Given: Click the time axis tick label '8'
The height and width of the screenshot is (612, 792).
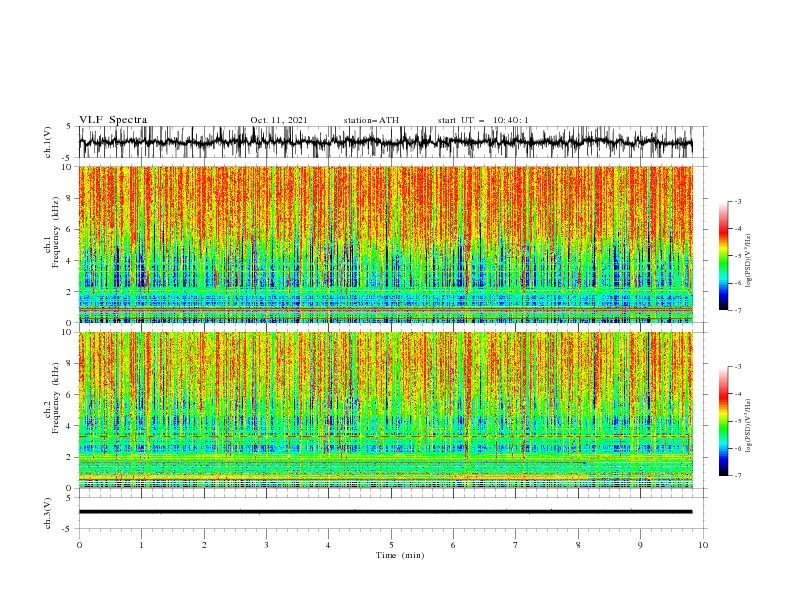Looking at the screenshot, I should (578, 545).
